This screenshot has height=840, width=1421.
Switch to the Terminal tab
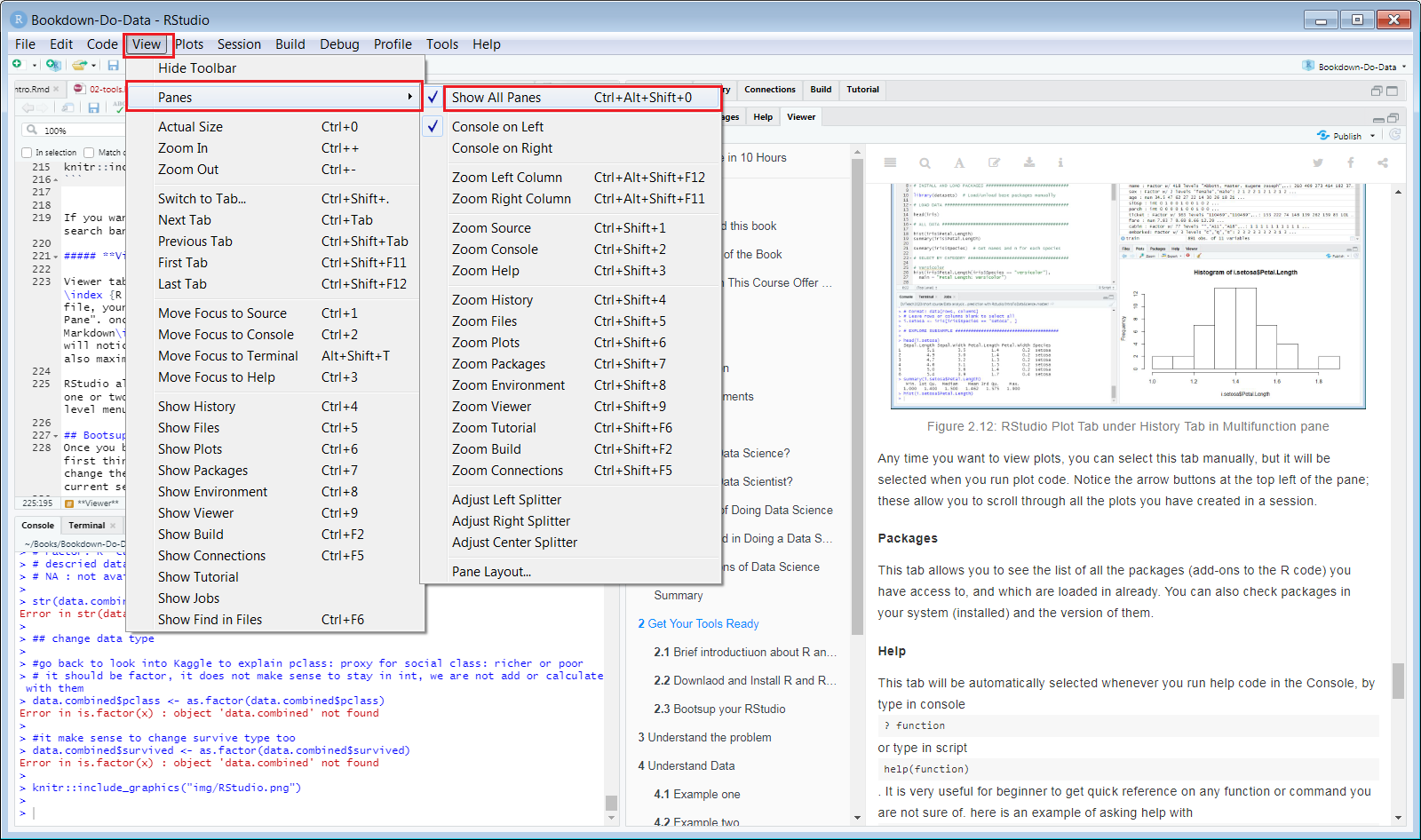pos(87,526)
